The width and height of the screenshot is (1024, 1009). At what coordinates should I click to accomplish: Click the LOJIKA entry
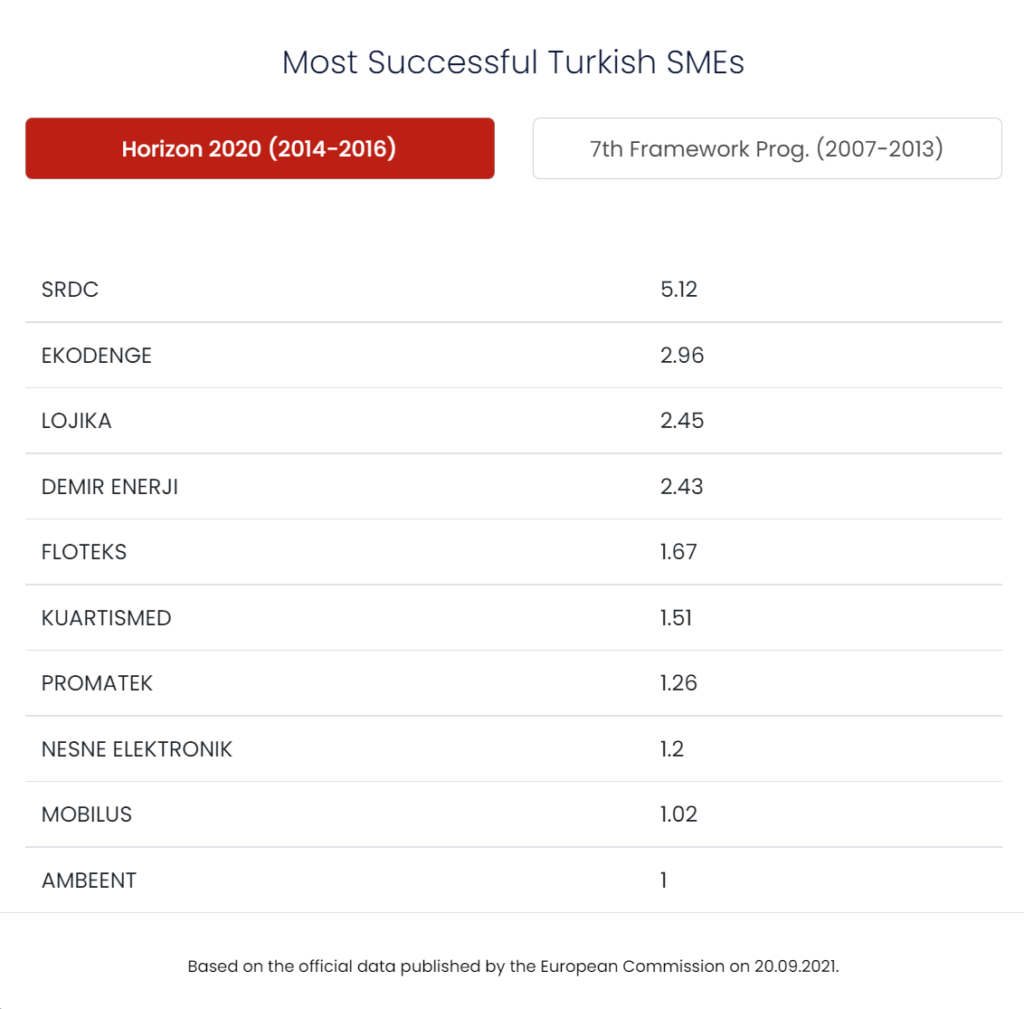(x=76, y=421)
